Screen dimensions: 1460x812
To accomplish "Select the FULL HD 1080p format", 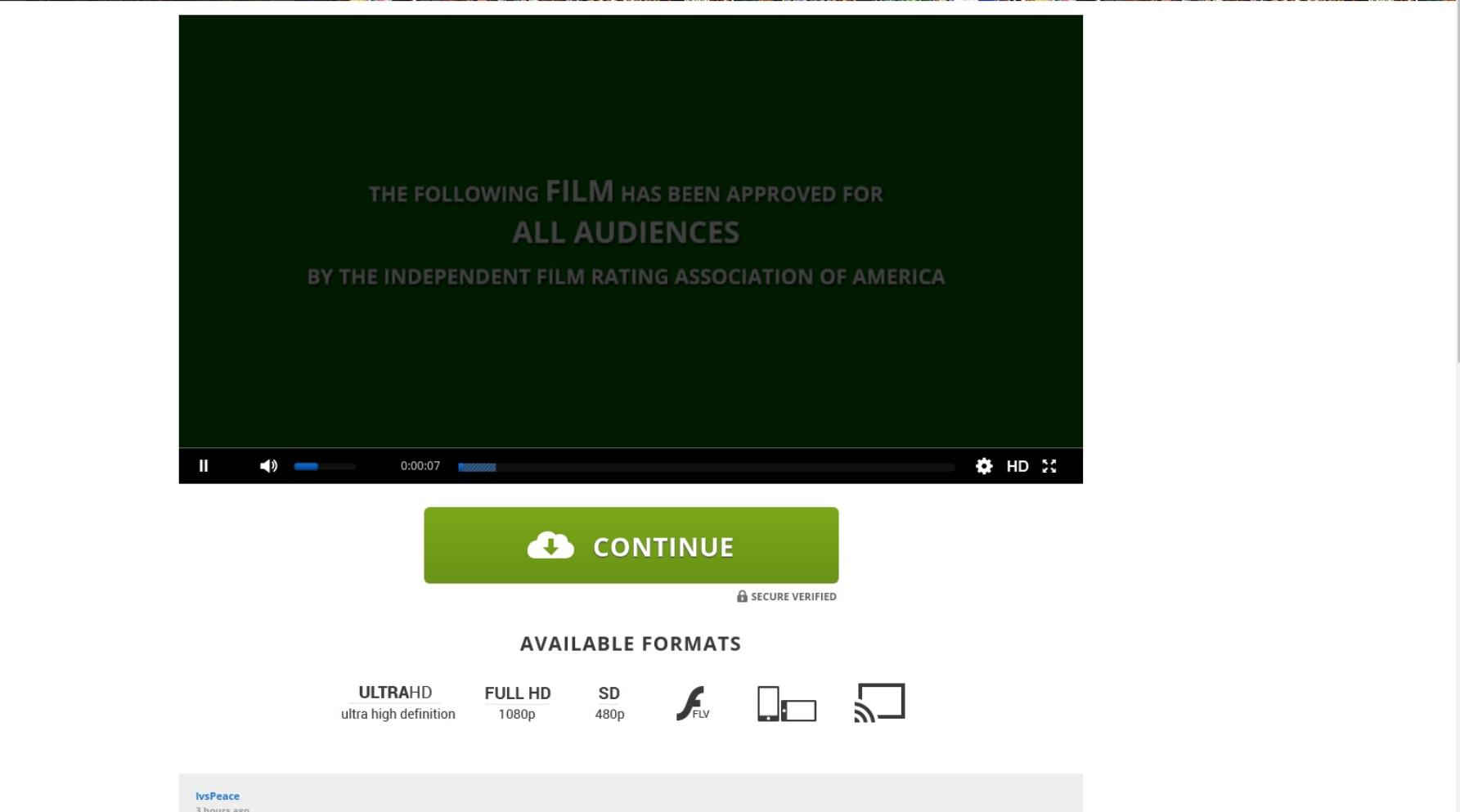I will pyautogui.click(x=517, y=702).
